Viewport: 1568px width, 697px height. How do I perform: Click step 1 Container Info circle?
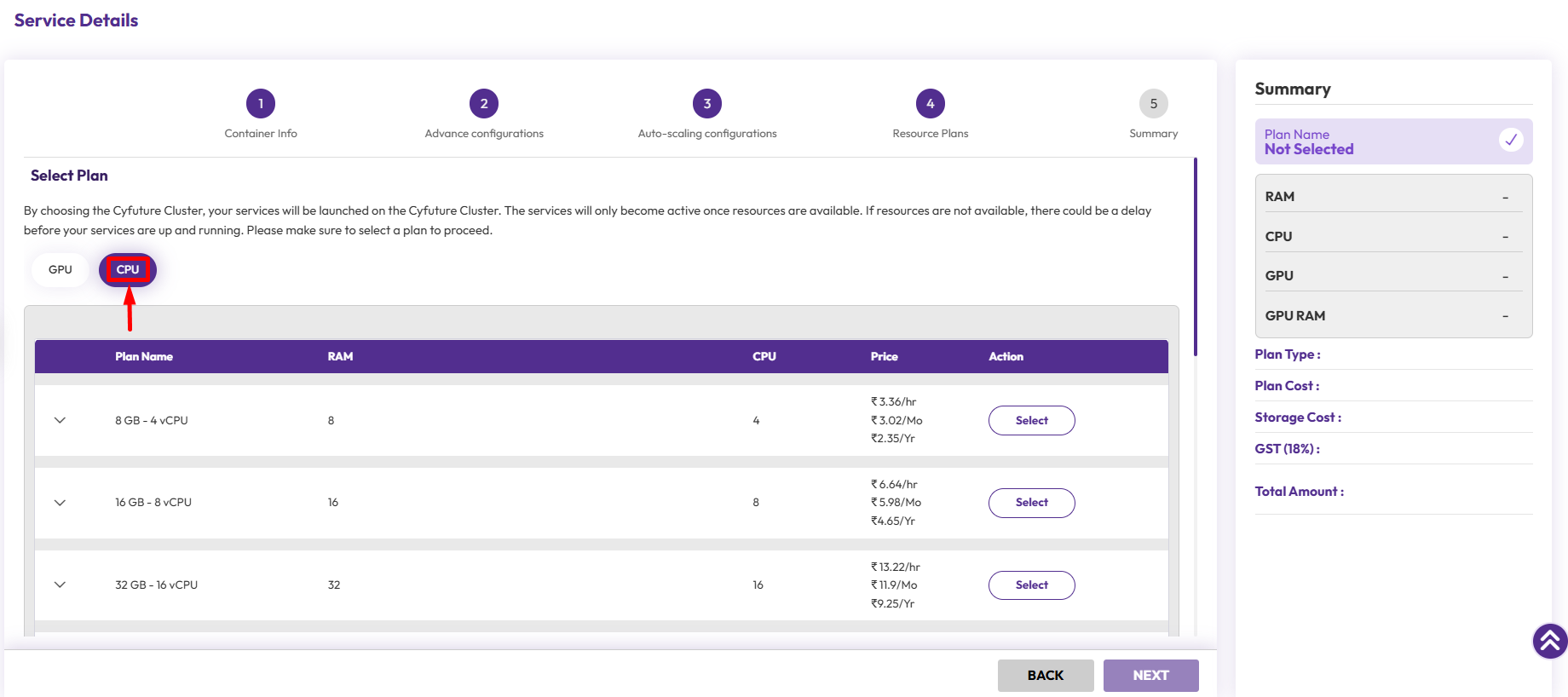point(261,104)
